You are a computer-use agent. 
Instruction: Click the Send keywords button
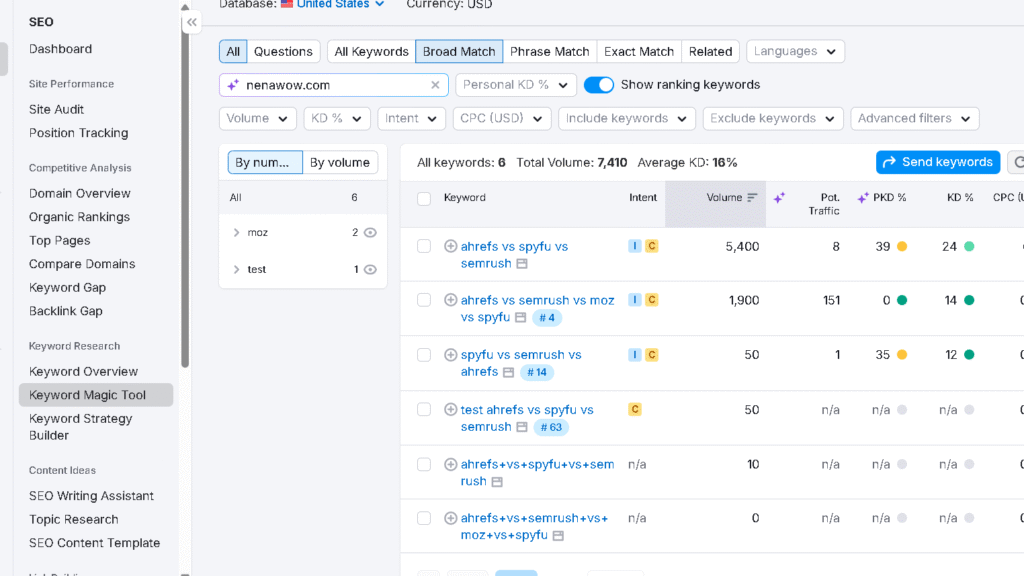coord(937,161)
